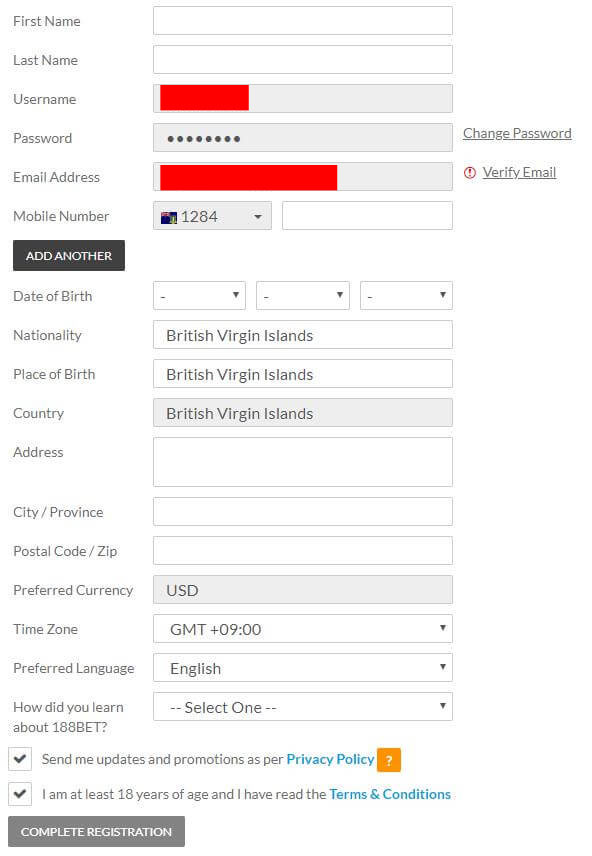
Task: Open the last Date of Birth dropdown
Action: click(406, 295)
